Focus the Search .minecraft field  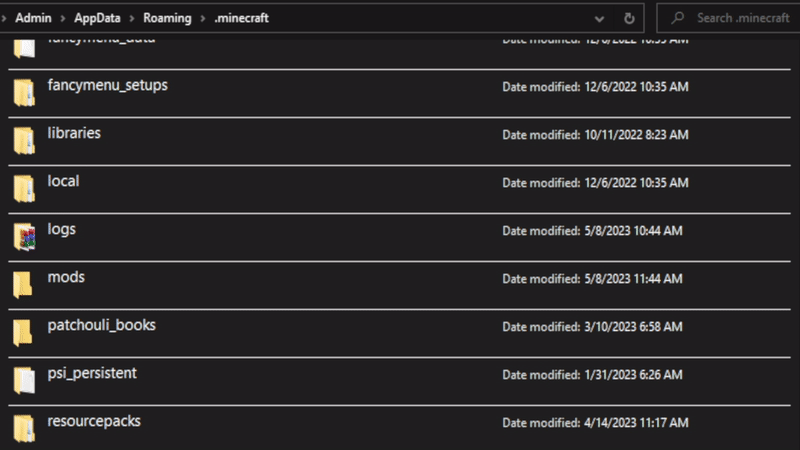[730, 18]
